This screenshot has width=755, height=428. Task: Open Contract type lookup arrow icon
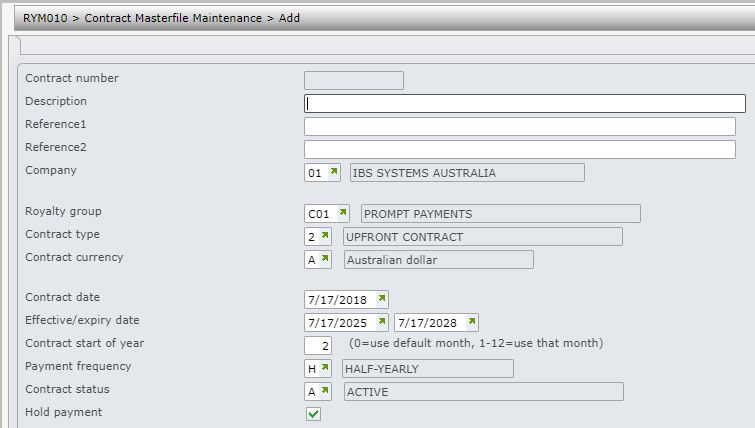point(325,235)
